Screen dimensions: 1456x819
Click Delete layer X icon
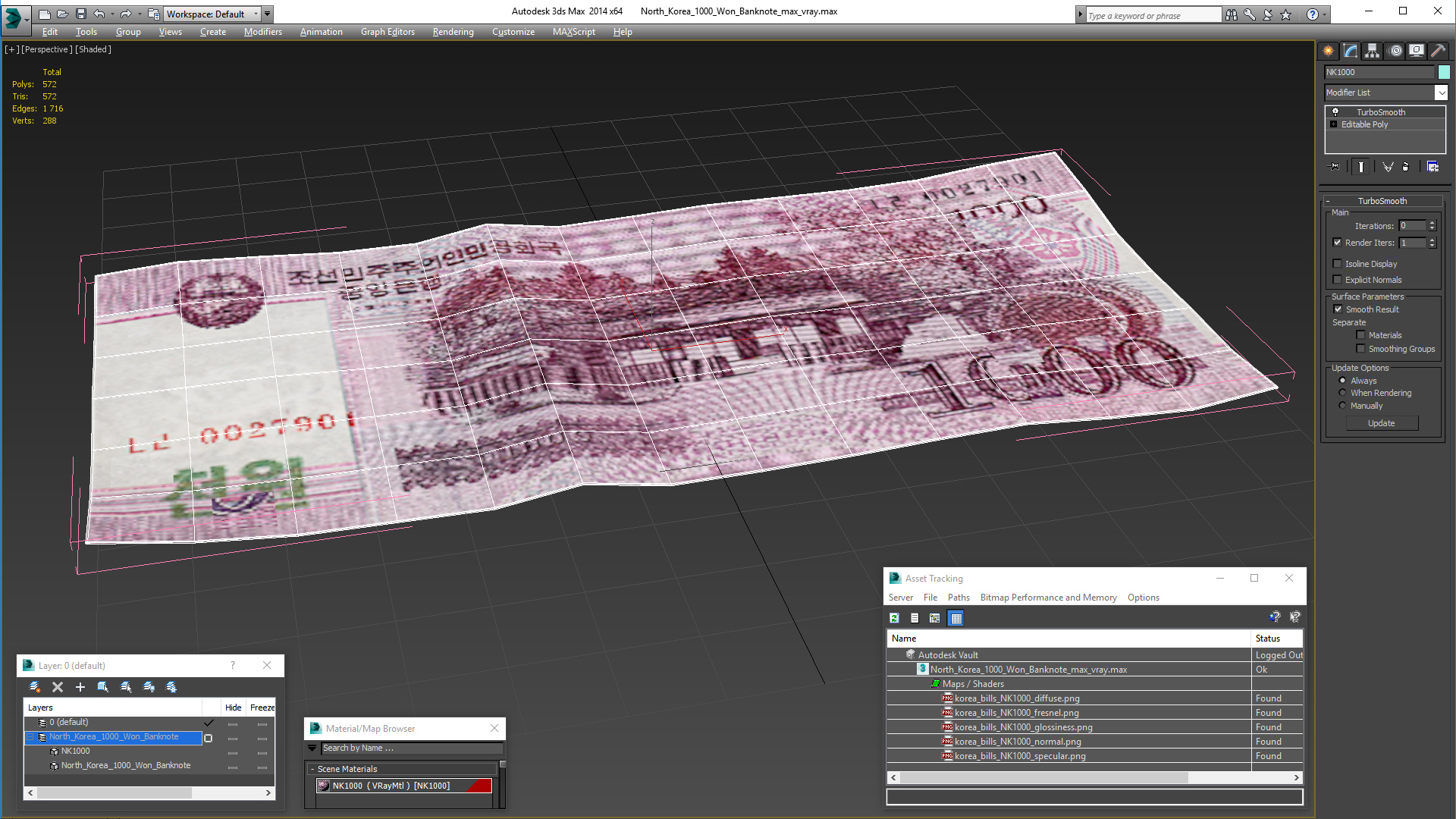coord(58,687)
